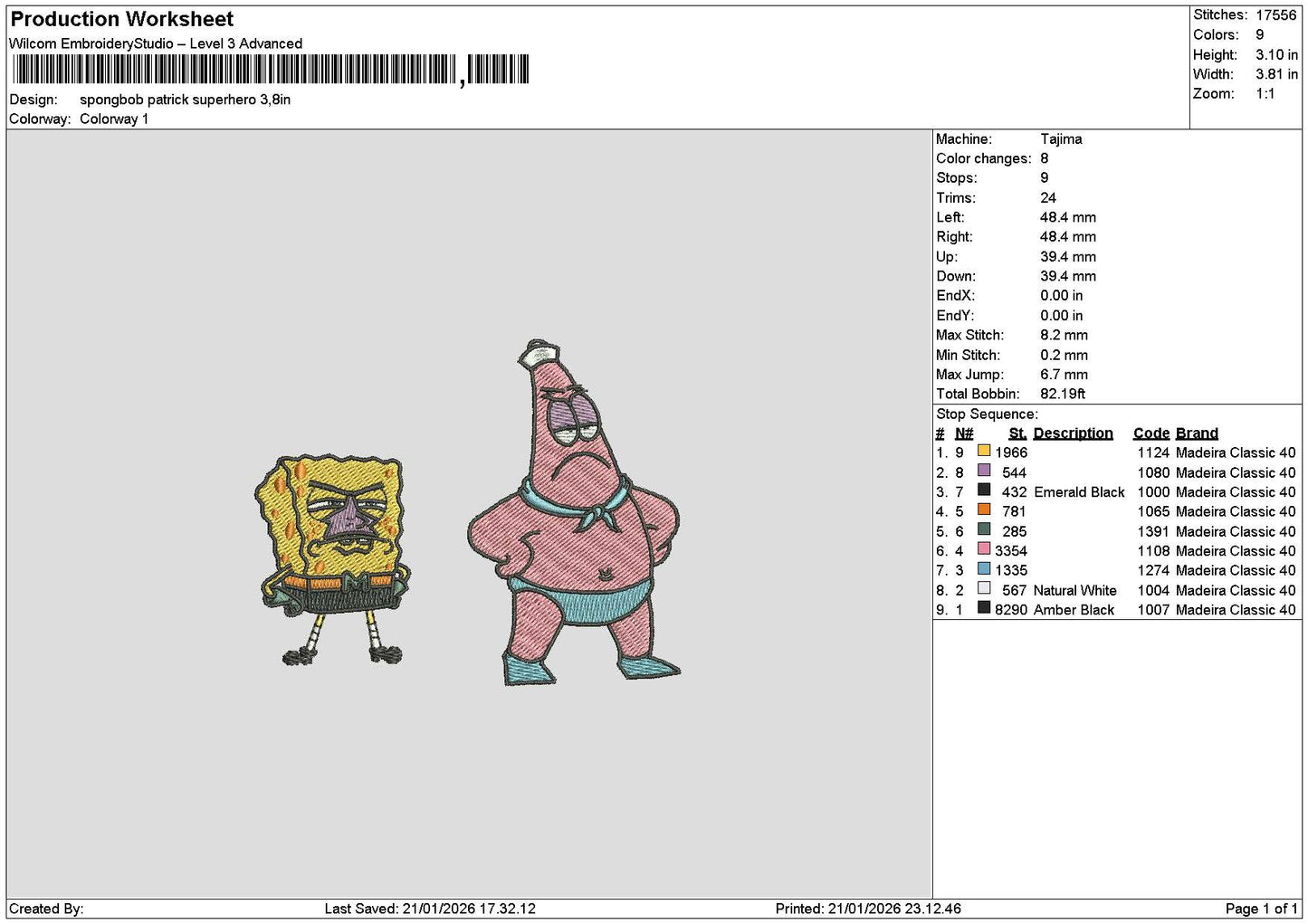Click the Machine value 'Tajima'
This screenshot has width=1308, height=924.
[1061, 139]
